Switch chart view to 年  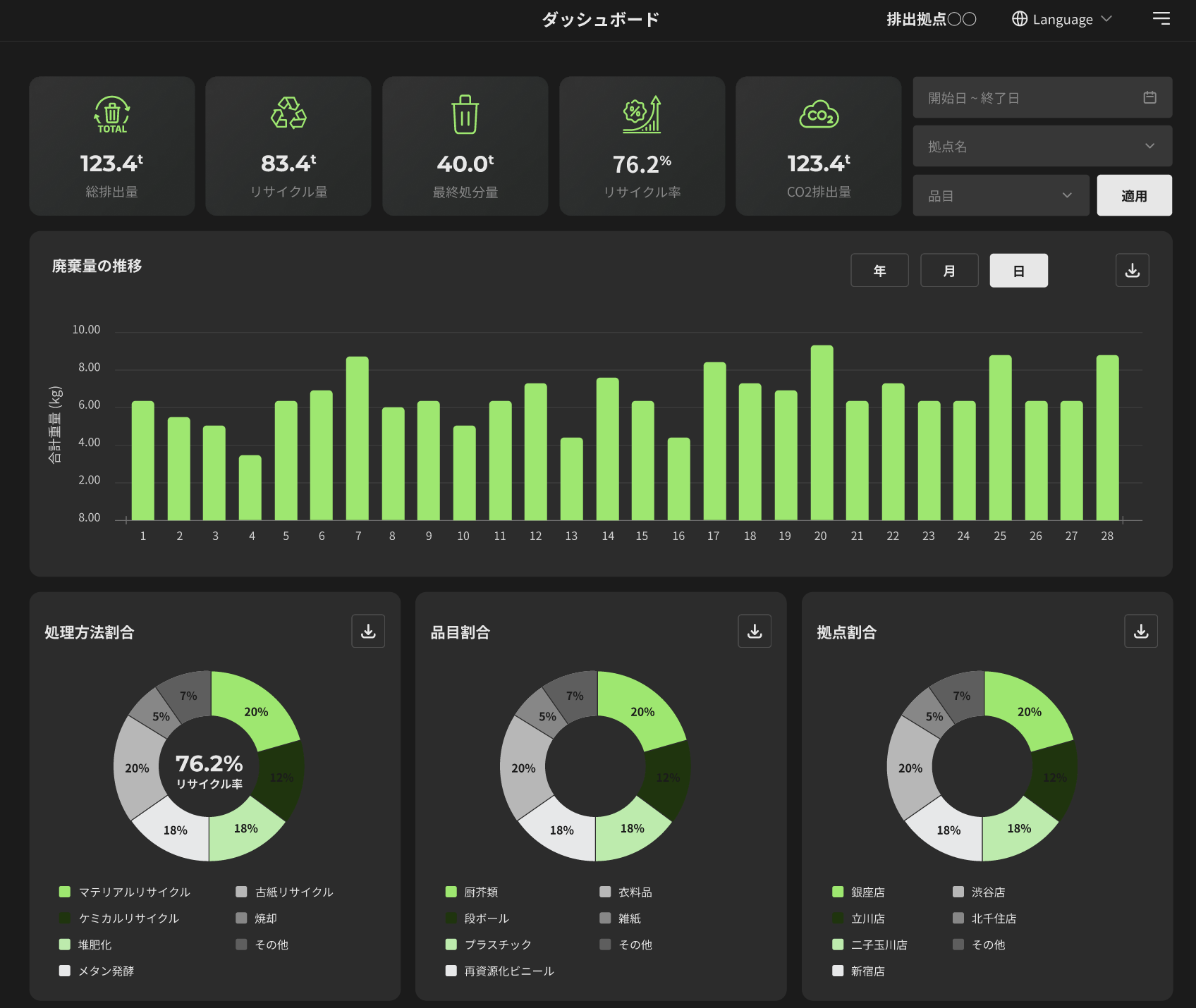pyautogui.click(x=879, y=271)
